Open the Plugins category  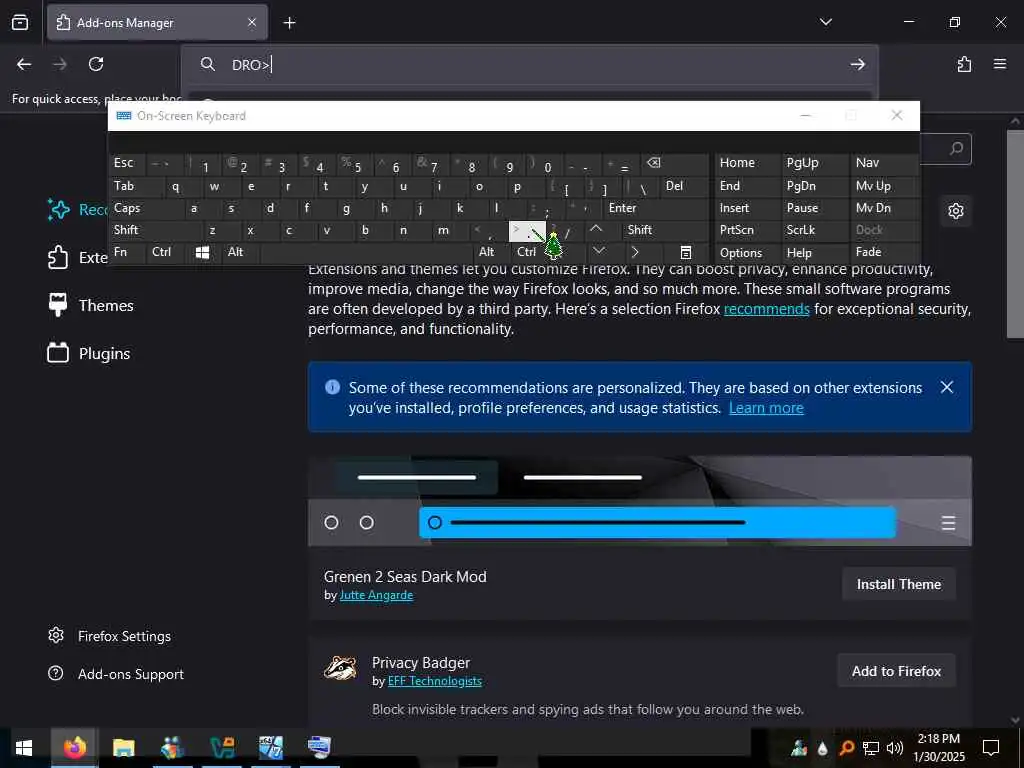(89, 353)
